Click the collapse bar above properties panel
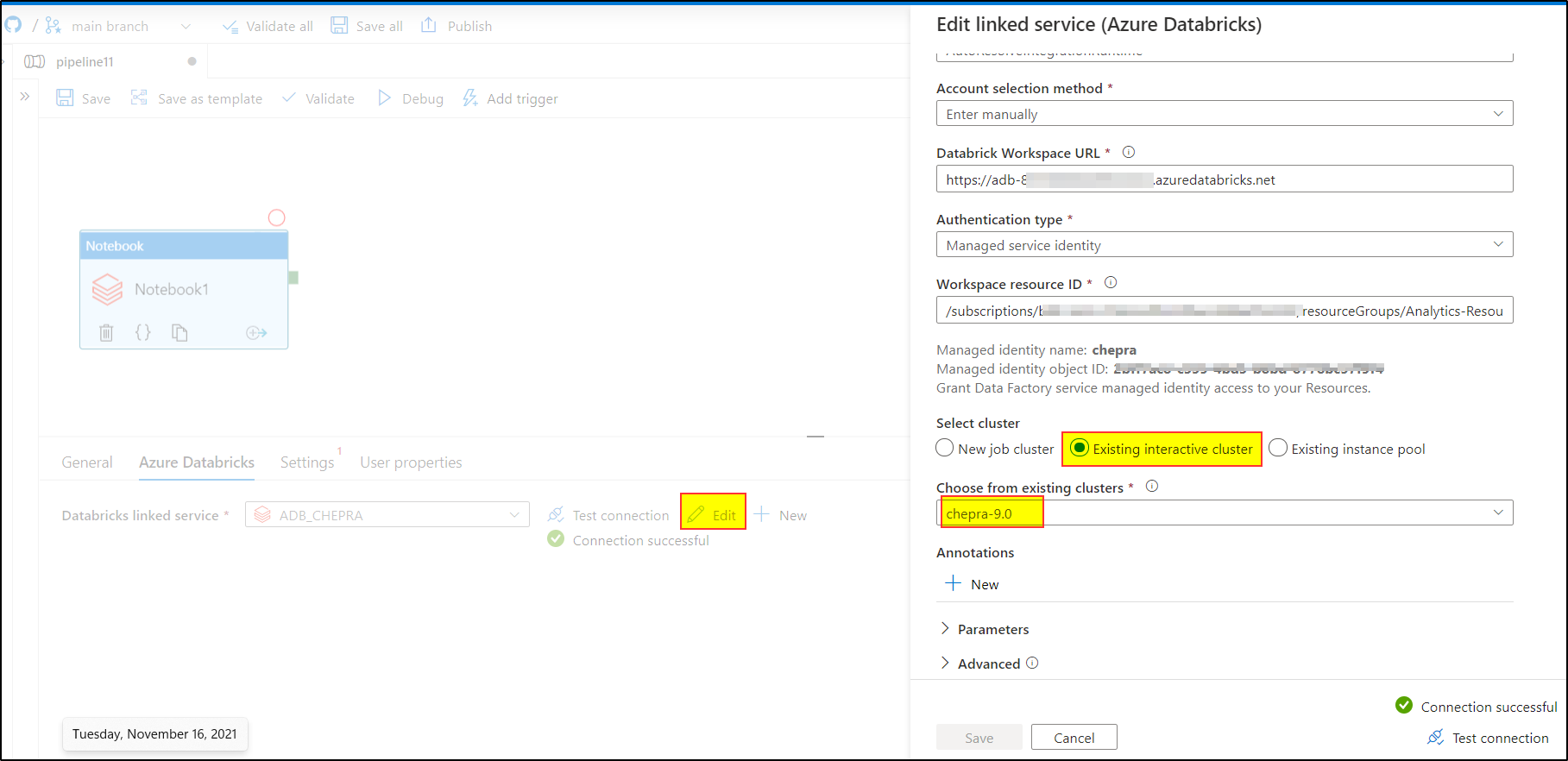Viewport: 1568px width, 761px height. (815, 437)
